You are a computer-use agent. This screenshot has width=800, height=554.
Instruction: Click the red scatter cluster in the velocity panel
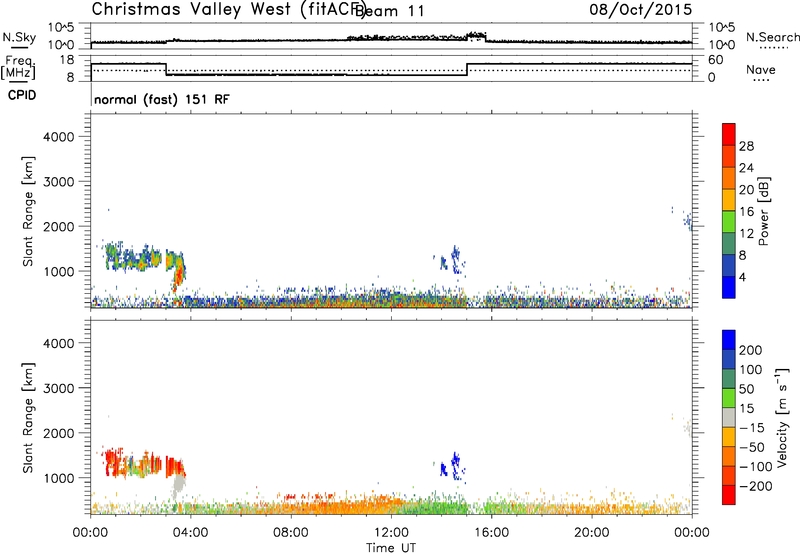pyautogui.click(x=144, y=462)
